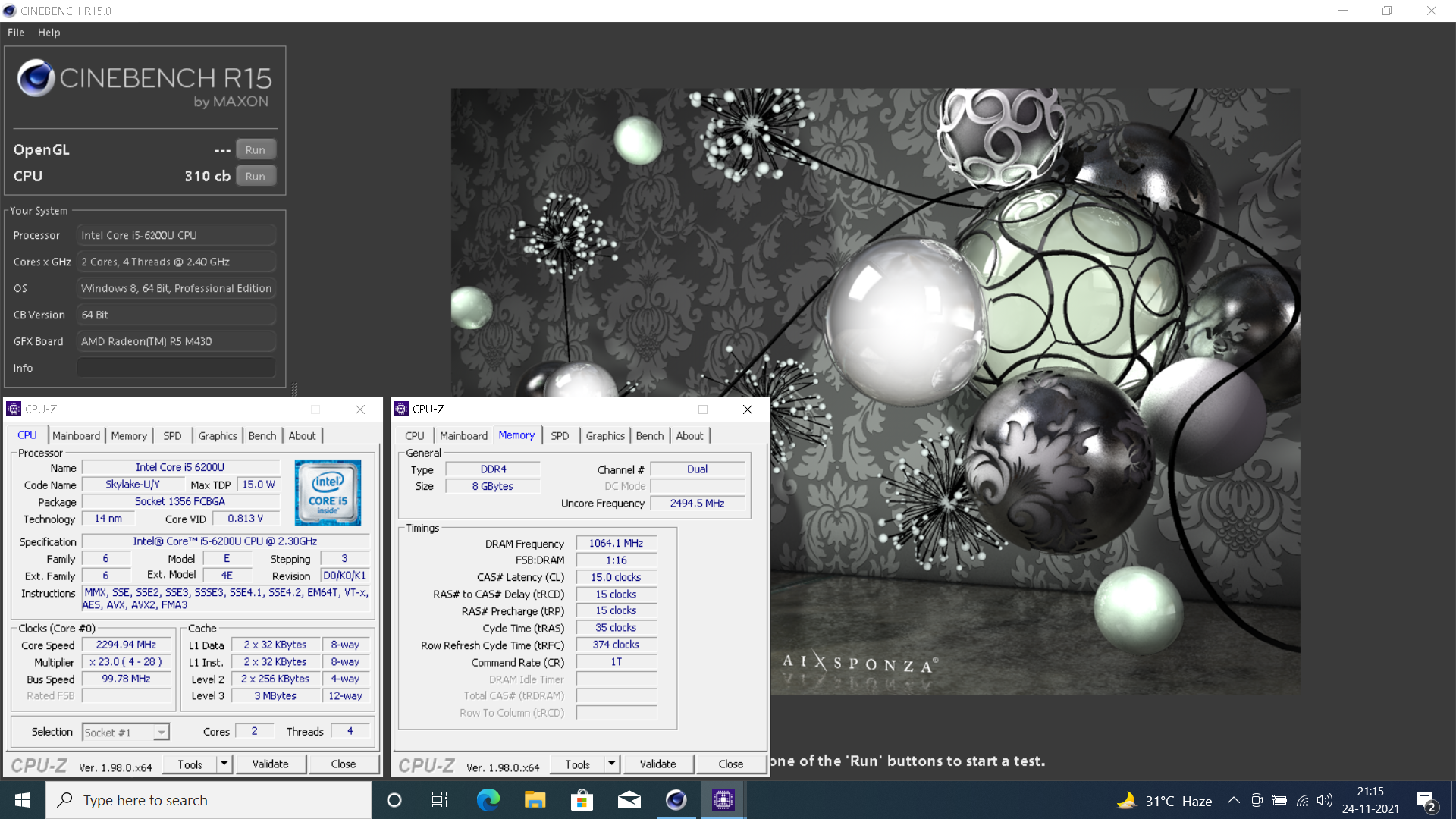Click Tools button in right CPU-Z window
The height and width of the screenshot is (819, 1456).
tap(577, 764)
